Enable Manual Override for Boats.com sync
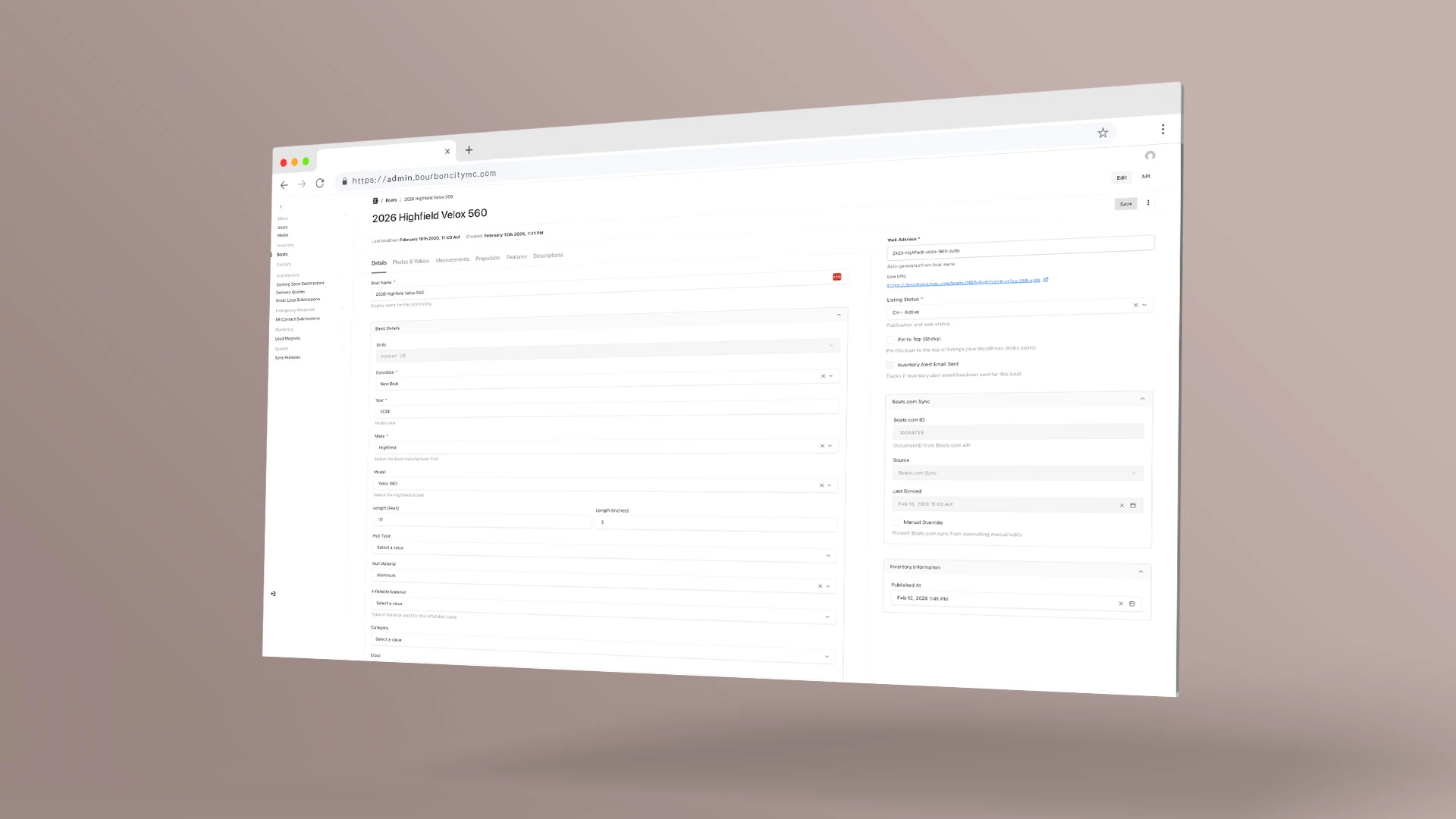The width and height of the screenshot is (1456, 819). (896, 522)
